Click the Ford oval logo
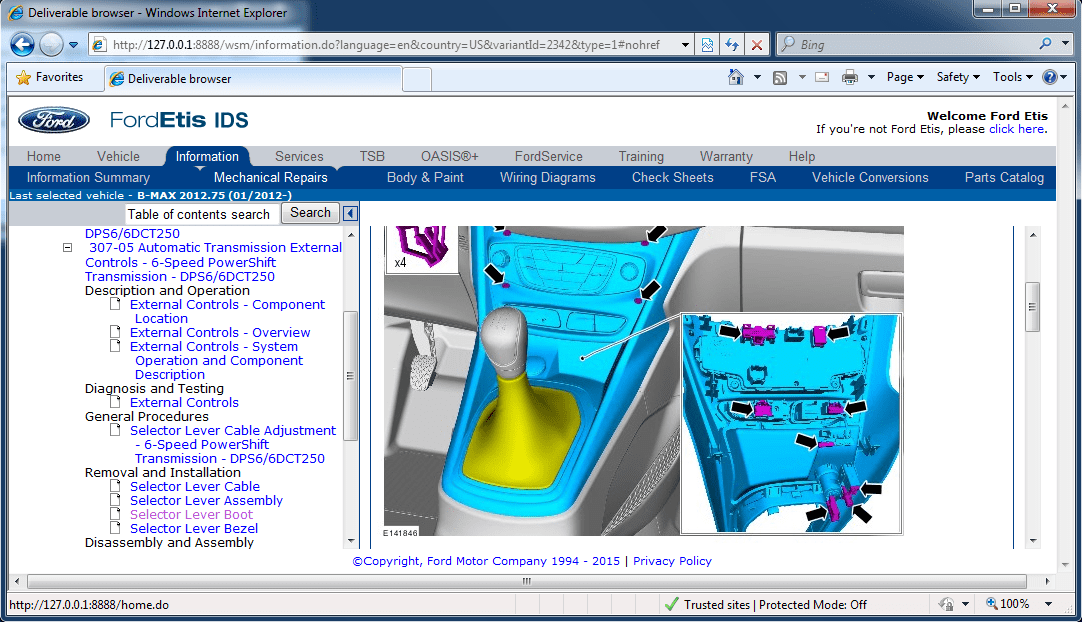The width and height of the screenshot is (1082, 622). pyautogui.click(x=53, y=120)
